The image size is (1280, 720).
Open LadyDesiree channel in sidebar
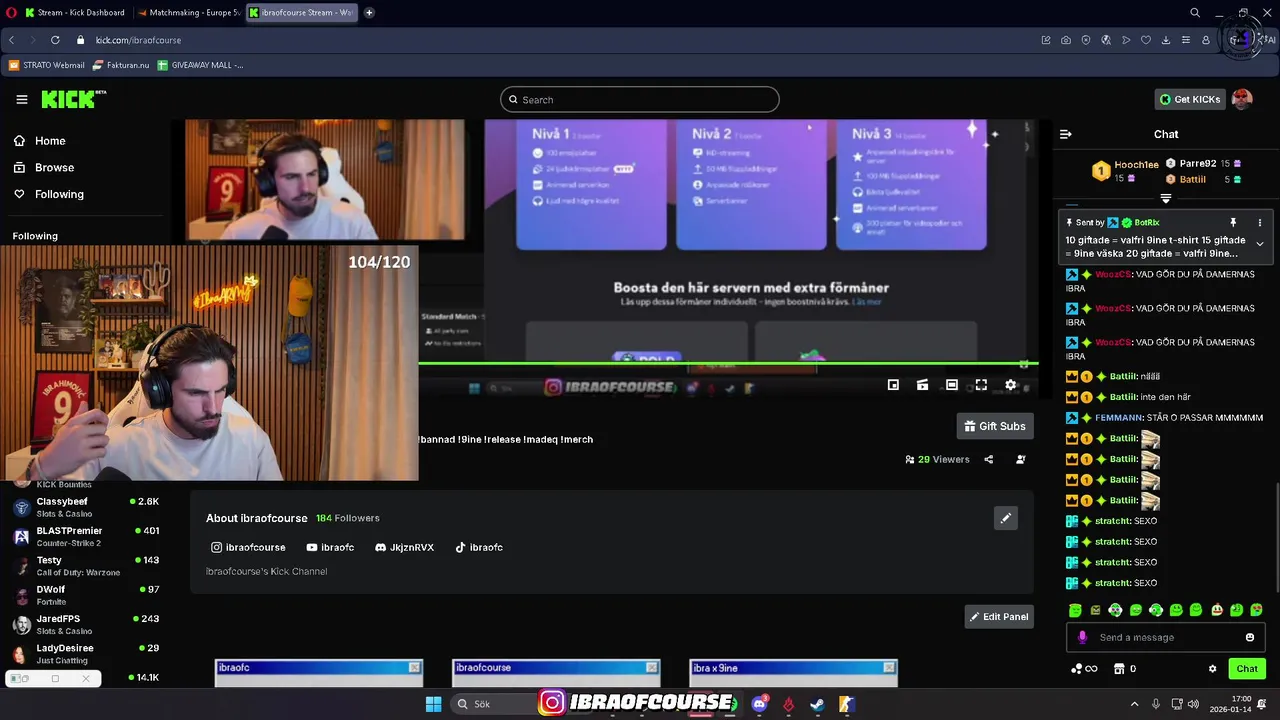(x=86, y=654)
